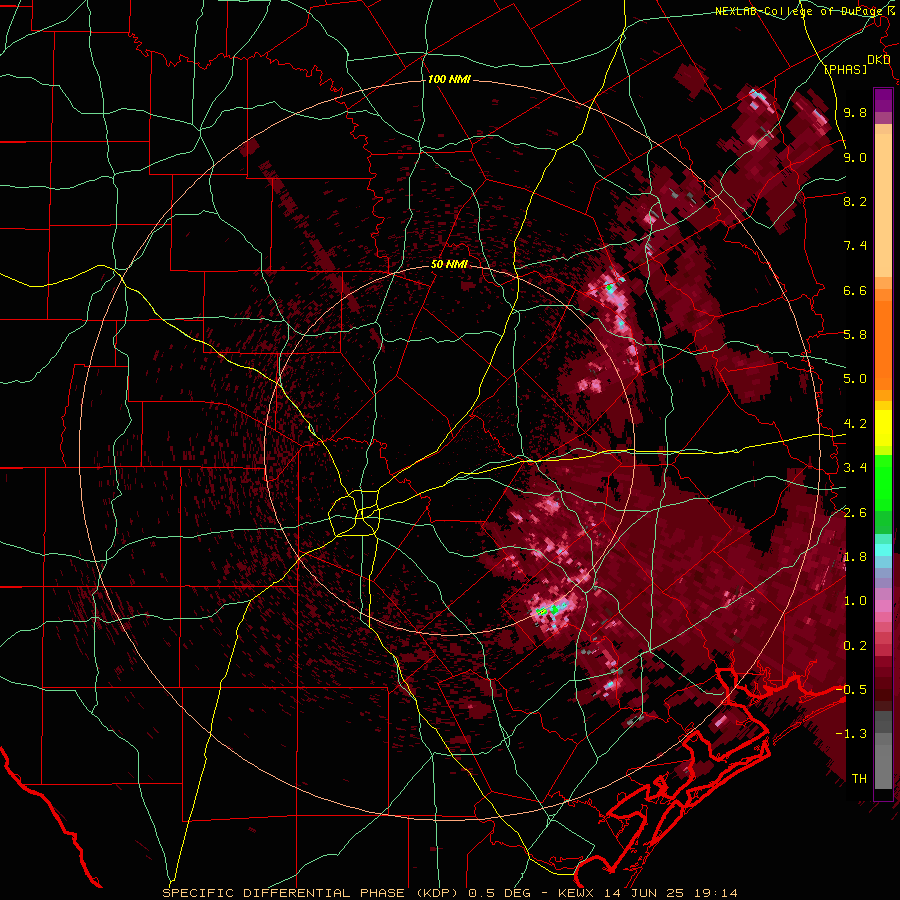This screenshot has width=900, height=900.
Task: Select the 9.0 scale label
Action: tap(855, 157)
